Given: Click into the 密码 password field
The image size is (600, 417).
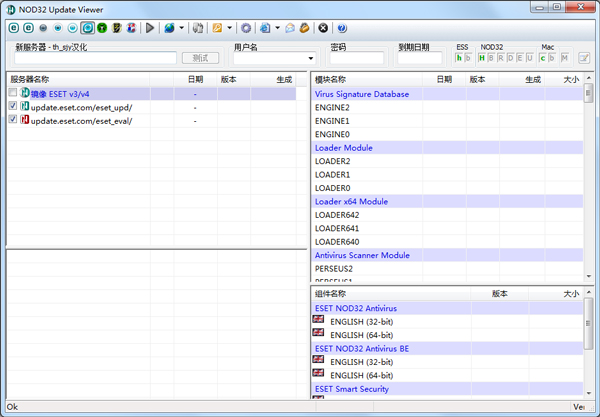Looking at the screenshot, I should [356, 58].
